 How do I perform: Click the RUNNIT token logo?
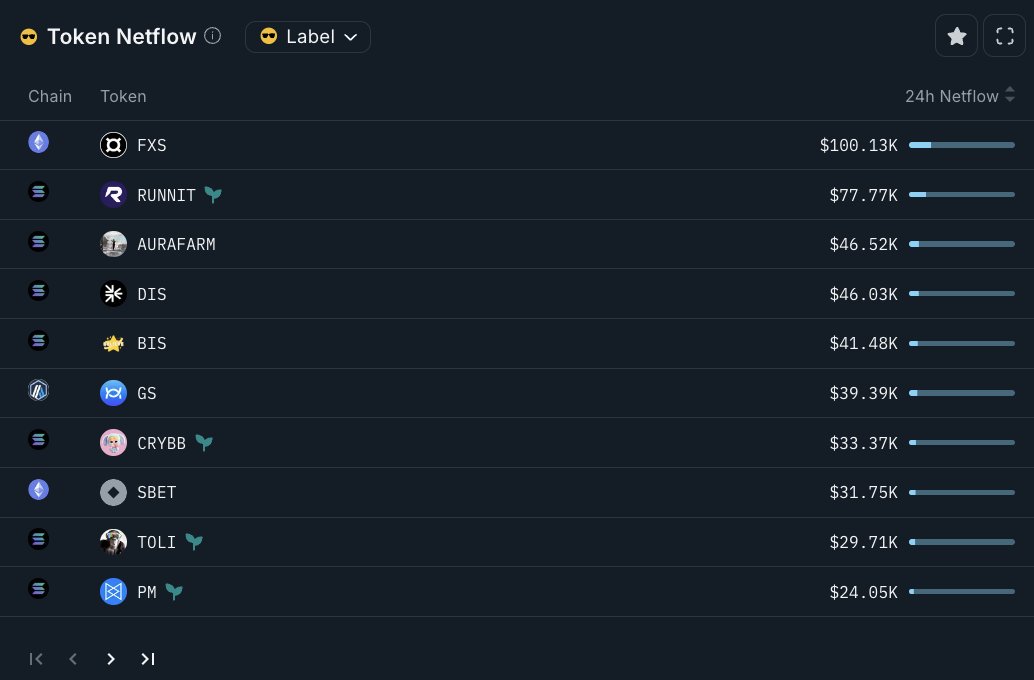(x=113, y=195)
